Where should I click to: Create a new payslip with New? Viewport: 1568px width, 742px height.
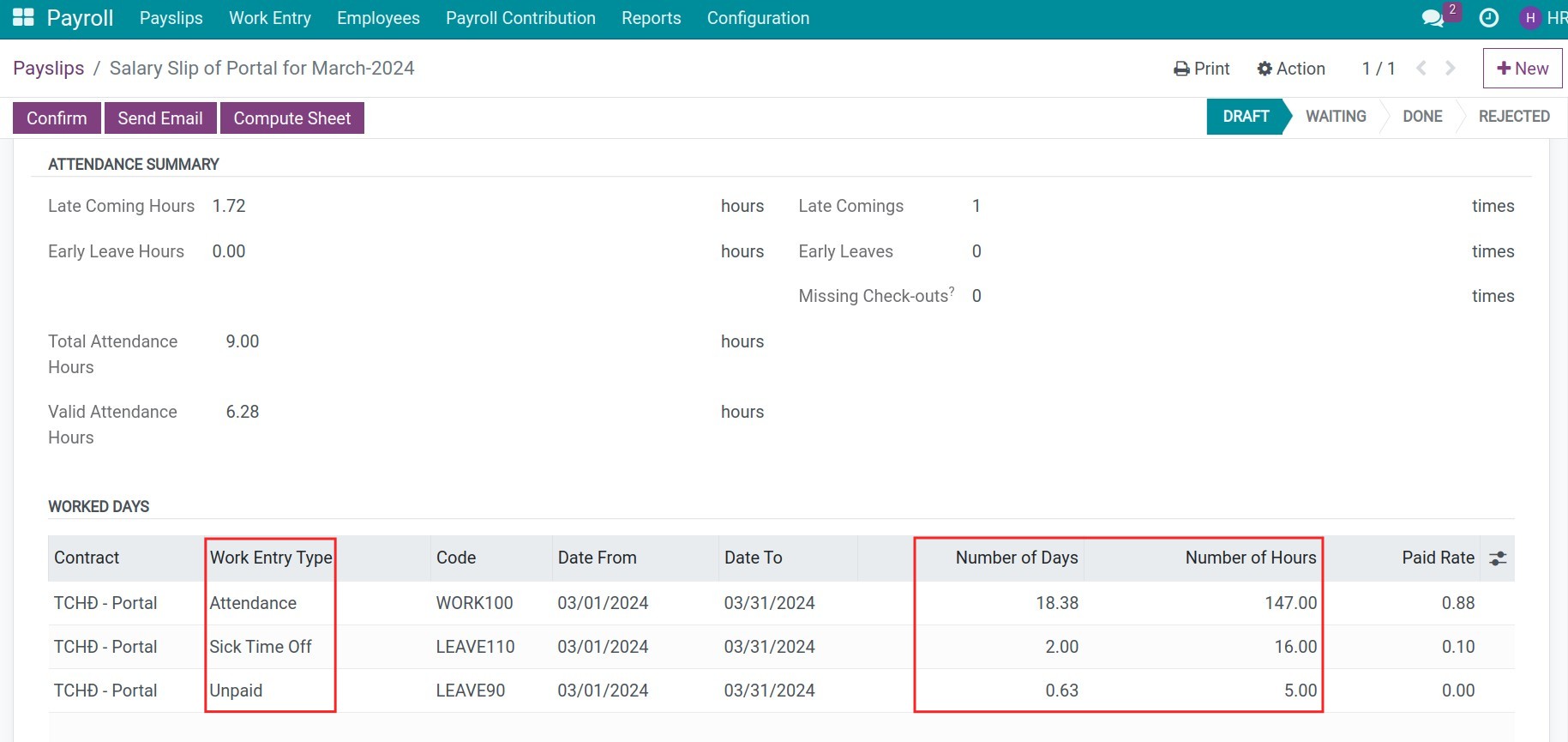tap(1523, 68)
